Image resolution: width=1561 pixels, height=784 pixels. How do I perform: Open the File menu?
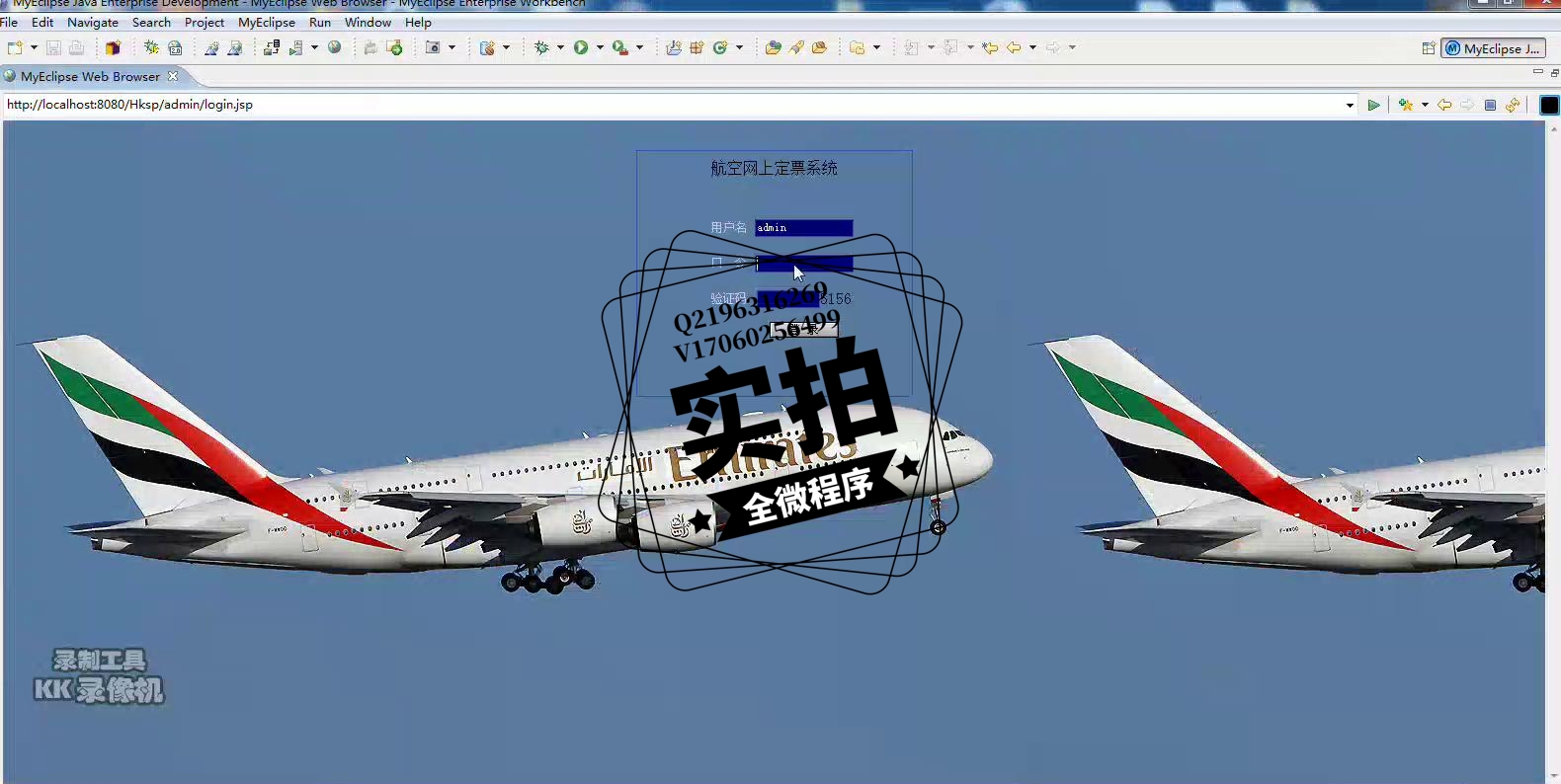point(9,22)
